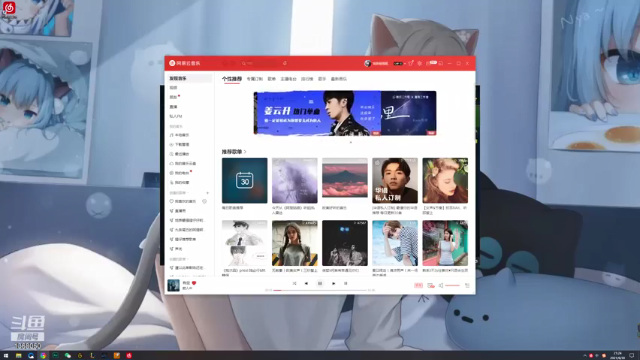Image resolution: width=640 pixels, height=360 pixels.
Task: Switch to the Latest Music tab
Action: point(339,79)
